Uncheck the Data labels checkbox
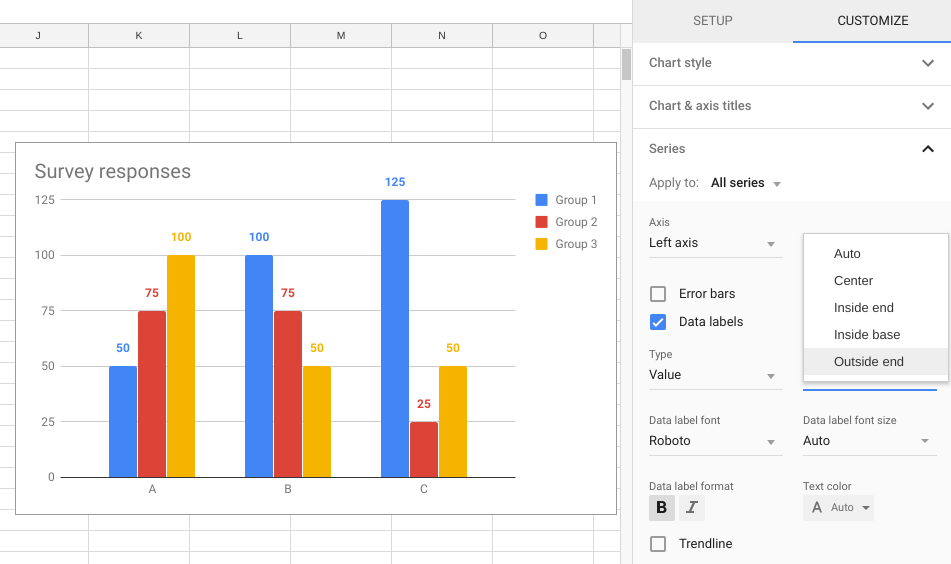 (x=658, y=322)
